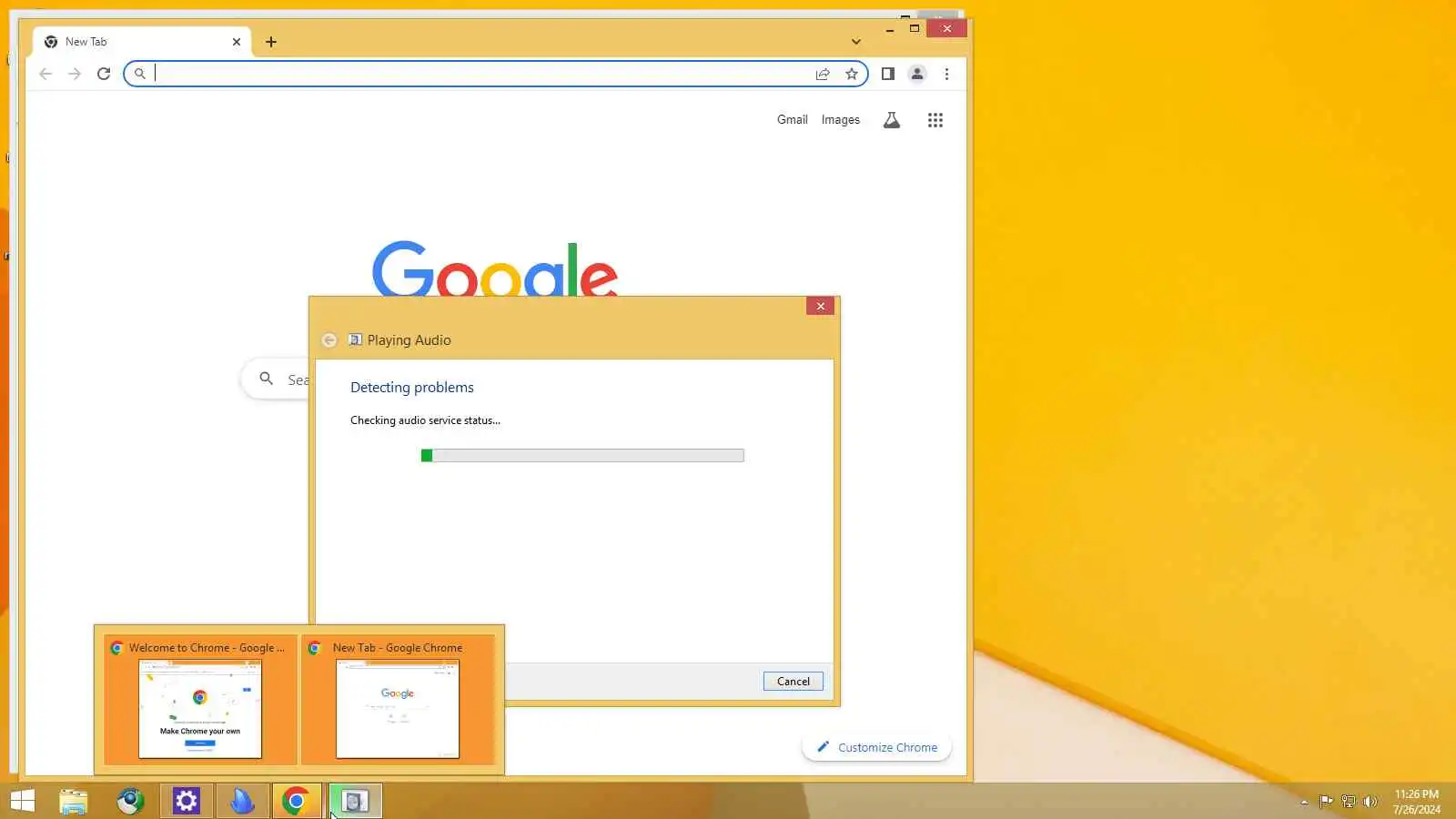This screenshot has height=819, width=1456.
Task: Click back arrow in Playing Audio dialog
Action: (329, 340)
